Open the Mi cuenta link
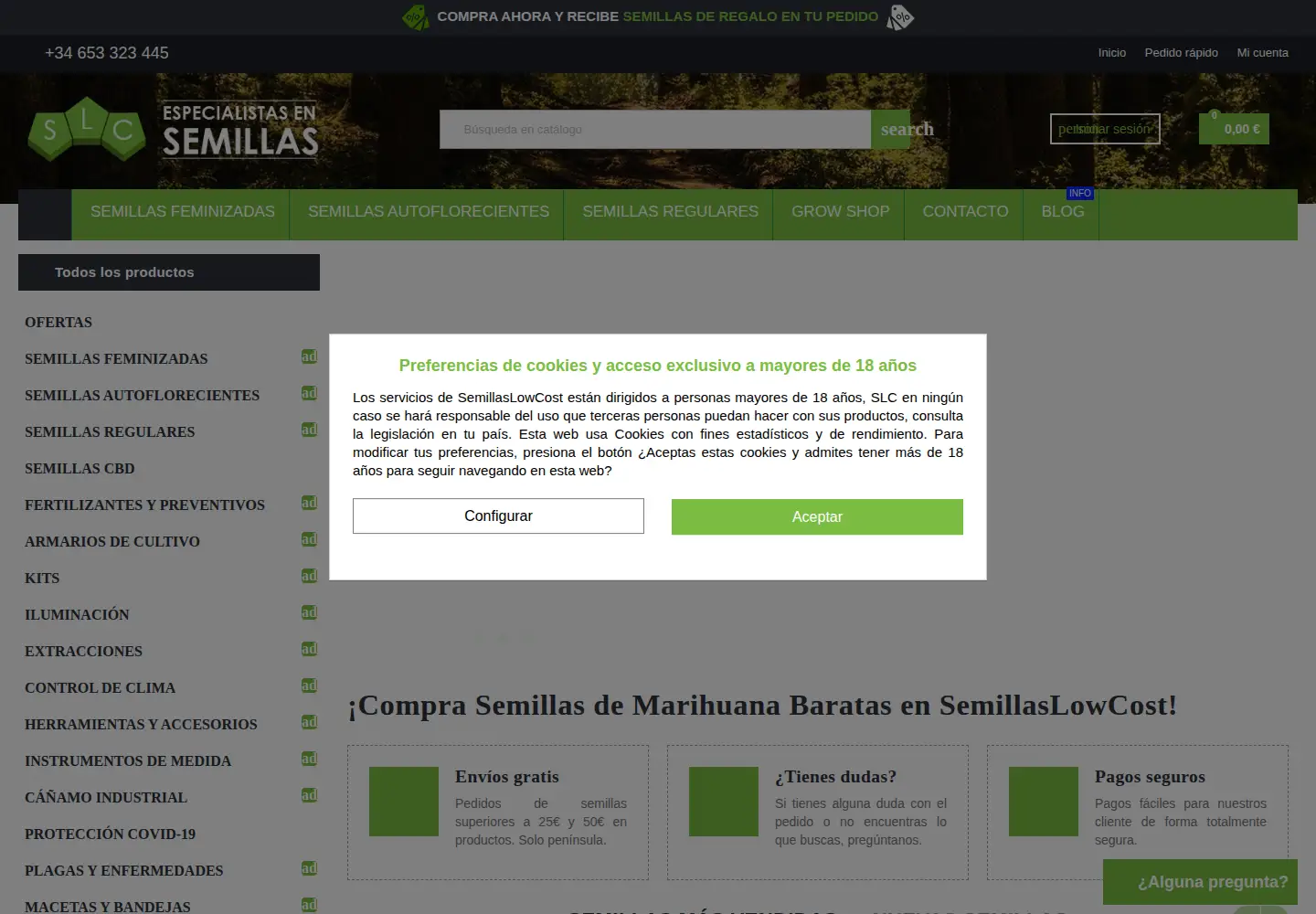Screen dimensions: 1316x914 1262,53
